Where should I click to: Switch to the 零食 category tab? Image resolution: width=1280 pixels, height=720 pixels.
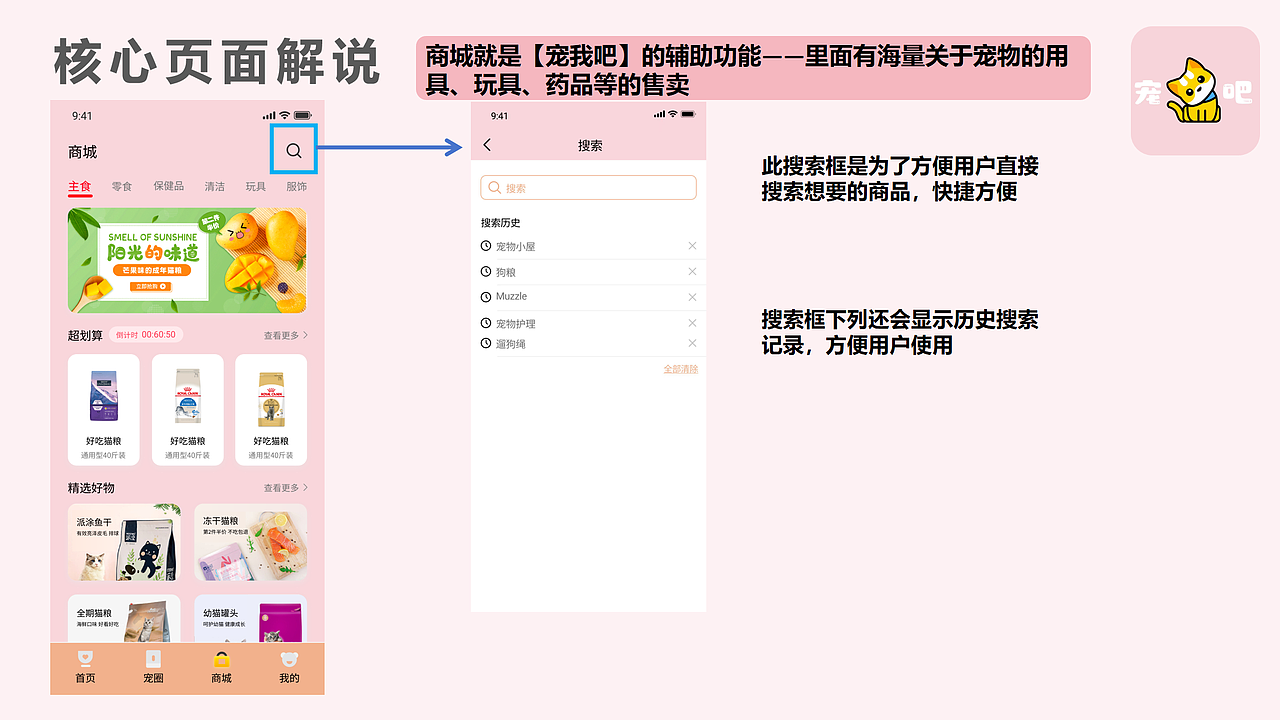(122, 186)
